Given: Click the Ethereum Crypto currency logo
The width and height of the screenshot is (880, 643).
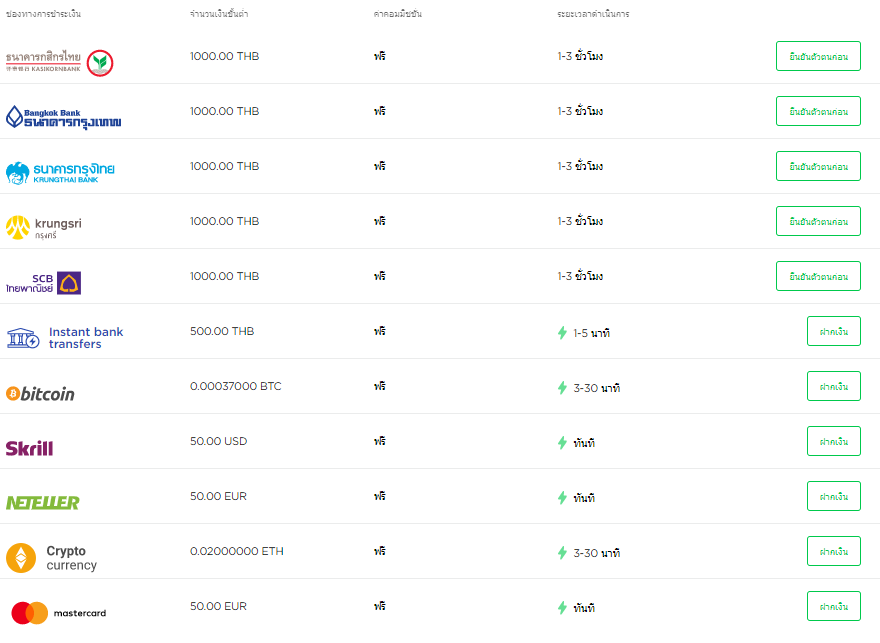Looking at the screenshot, I should click(x=52, y=558).
